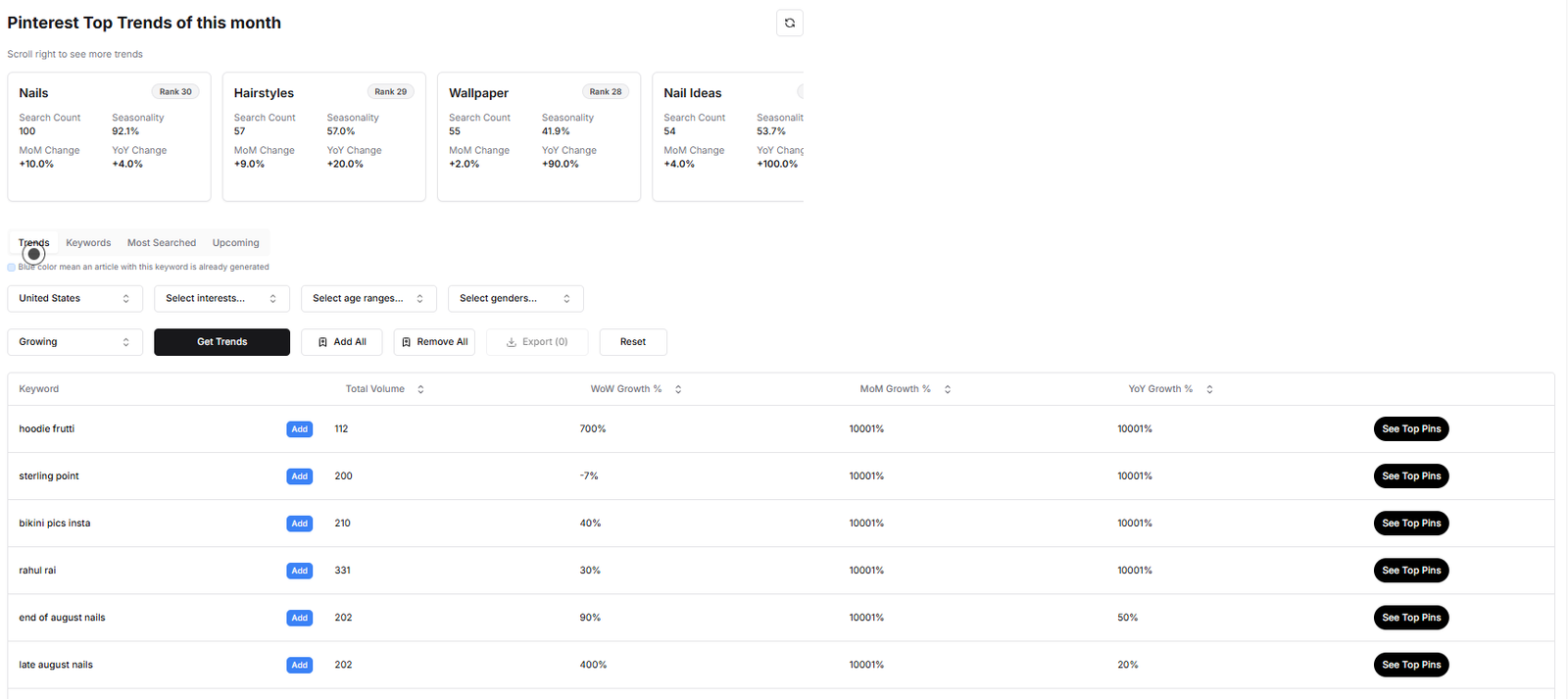Viewport: 1568px width, 699px height.
Task: Open the Hairstyles trend card
Action: pos(323,136)
